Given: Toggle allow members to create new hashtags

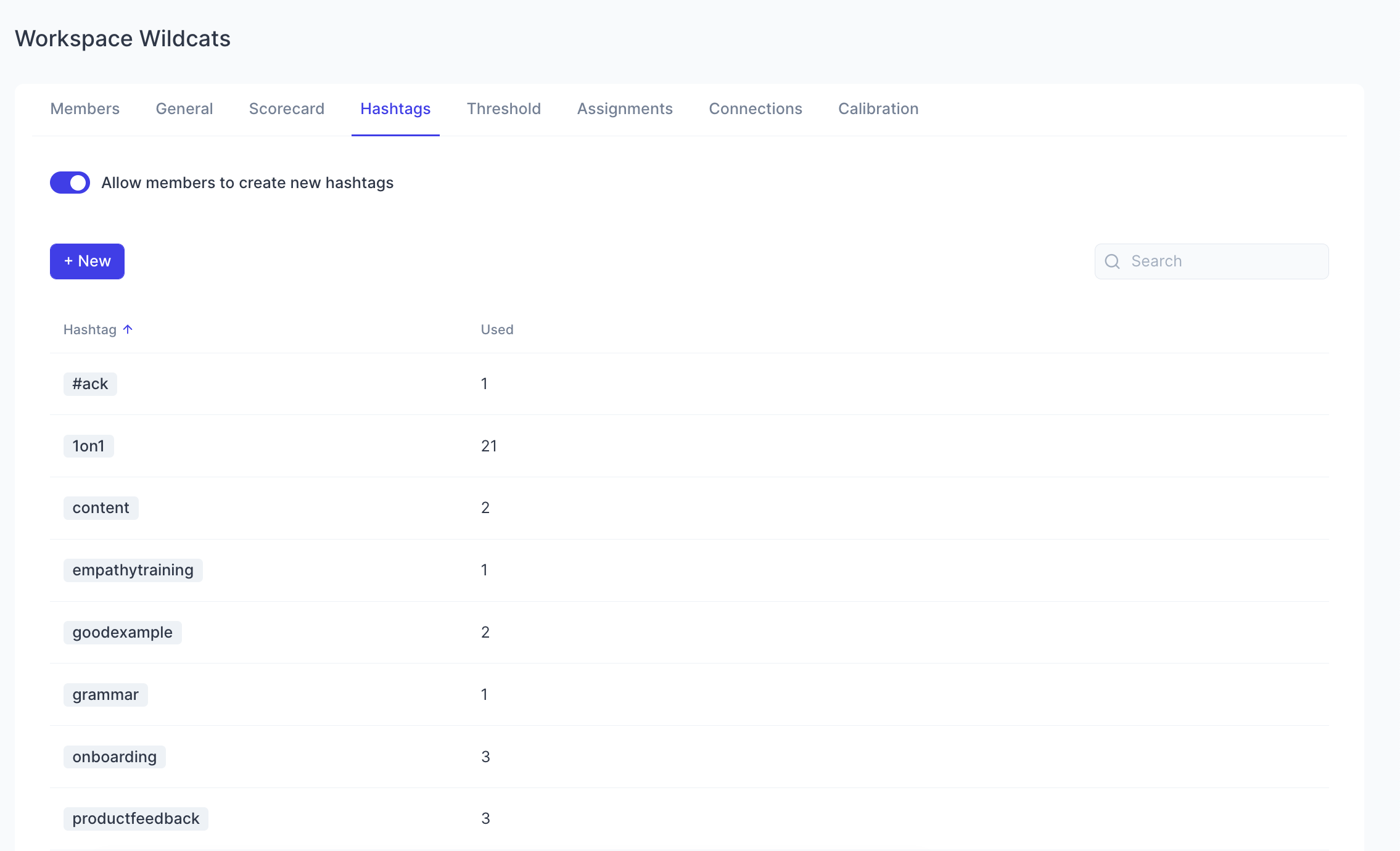Looking at the screenshot, I should [x=71, y=183].
